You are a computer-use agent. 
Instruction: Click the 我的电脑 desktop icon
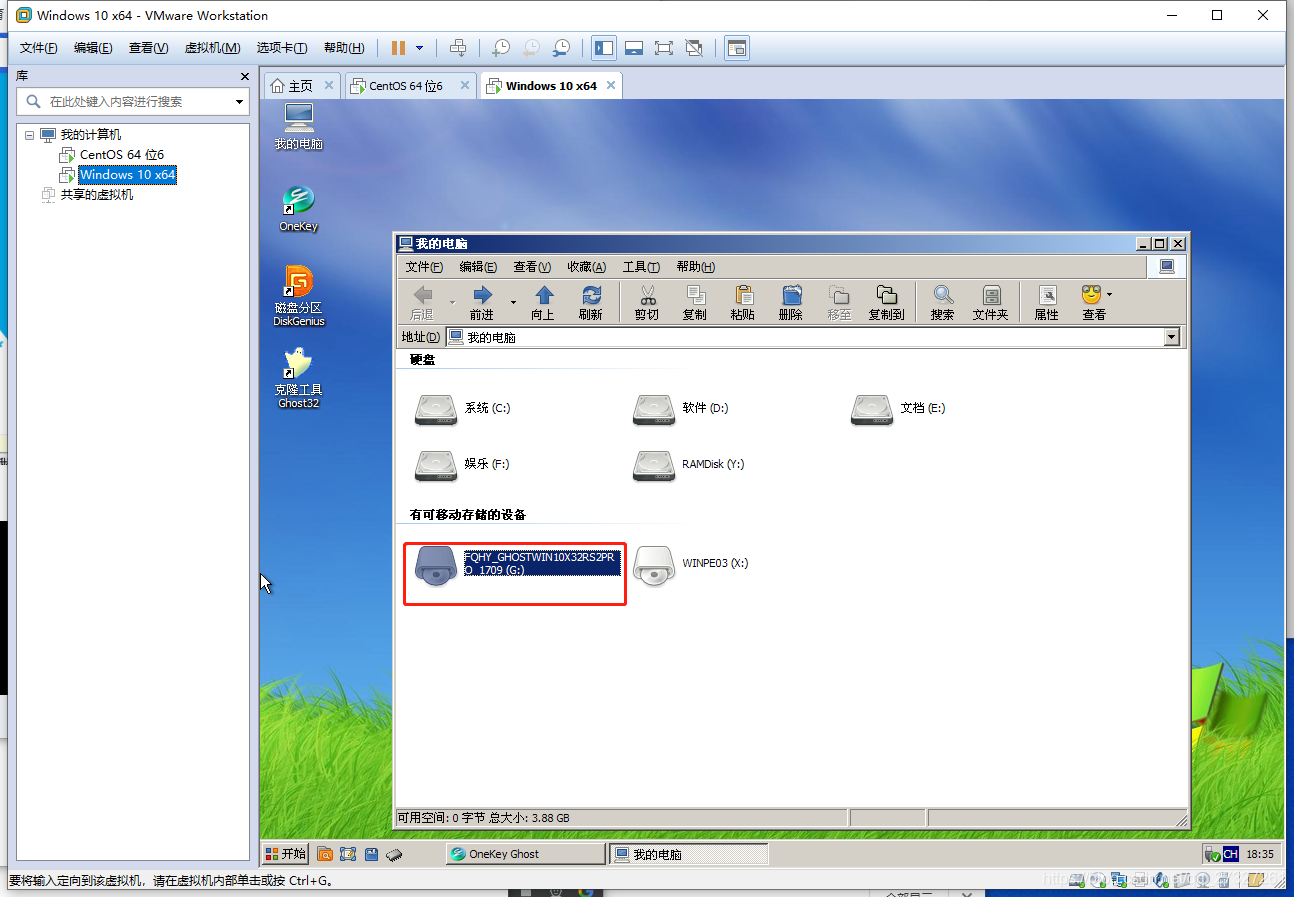click(299, 126)
